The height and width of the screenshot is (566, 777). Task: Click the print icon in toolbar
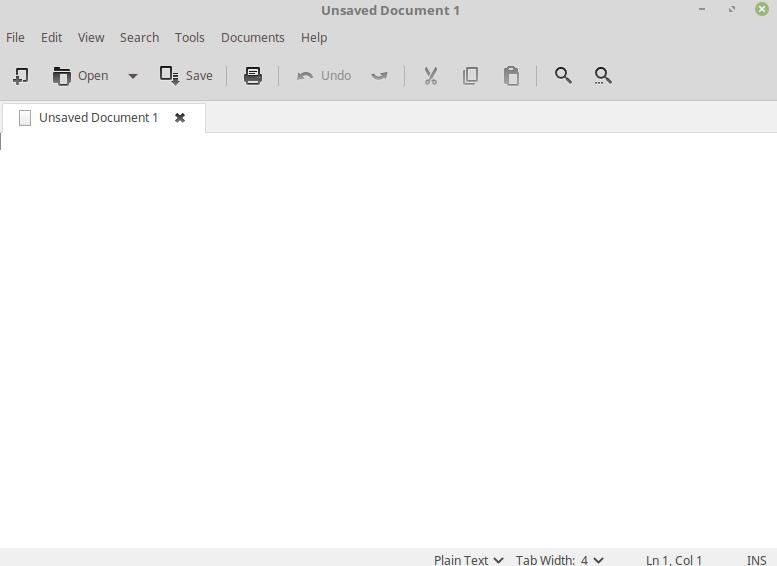click(x=253, y=76)
